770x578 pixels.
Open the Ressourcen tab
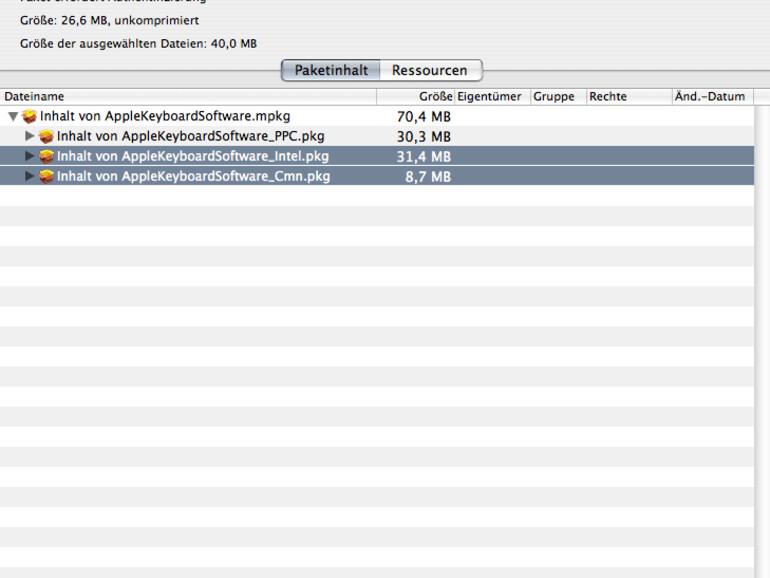pos(431,70)
